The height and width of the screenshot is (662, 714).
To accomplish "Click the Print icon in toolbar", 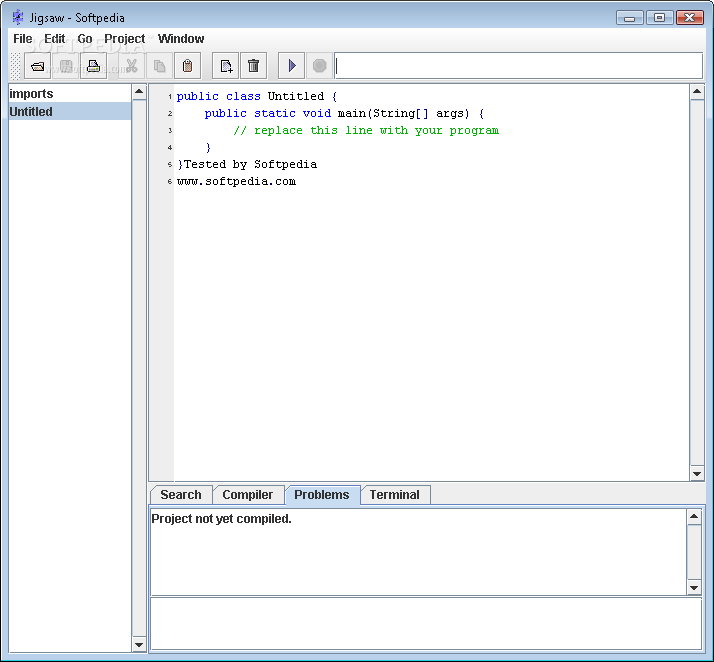I will [93, 66].
